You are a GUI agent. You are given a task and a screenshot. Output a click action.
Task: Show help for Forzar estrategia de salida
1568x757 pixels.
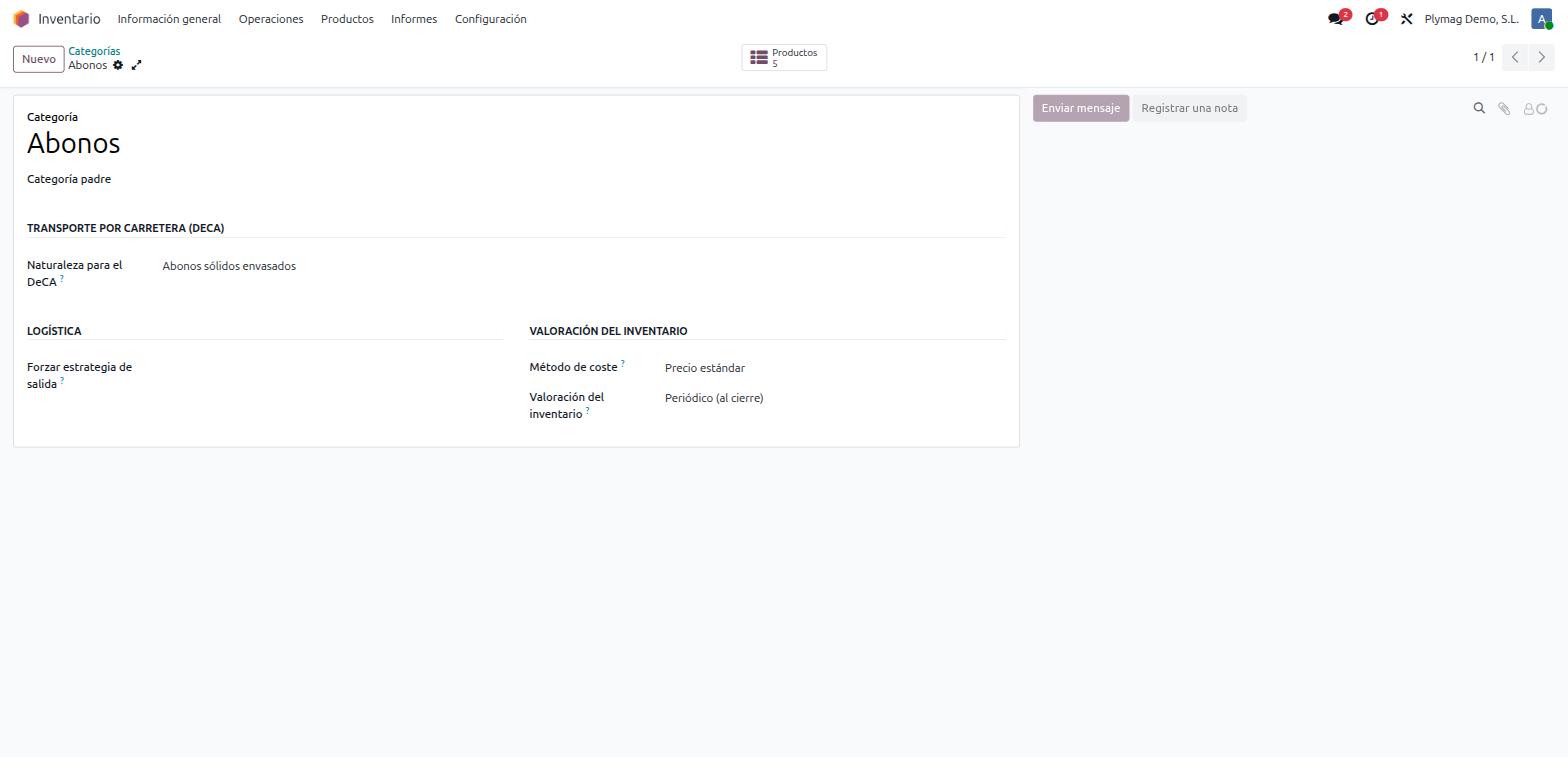click(62, 381)
